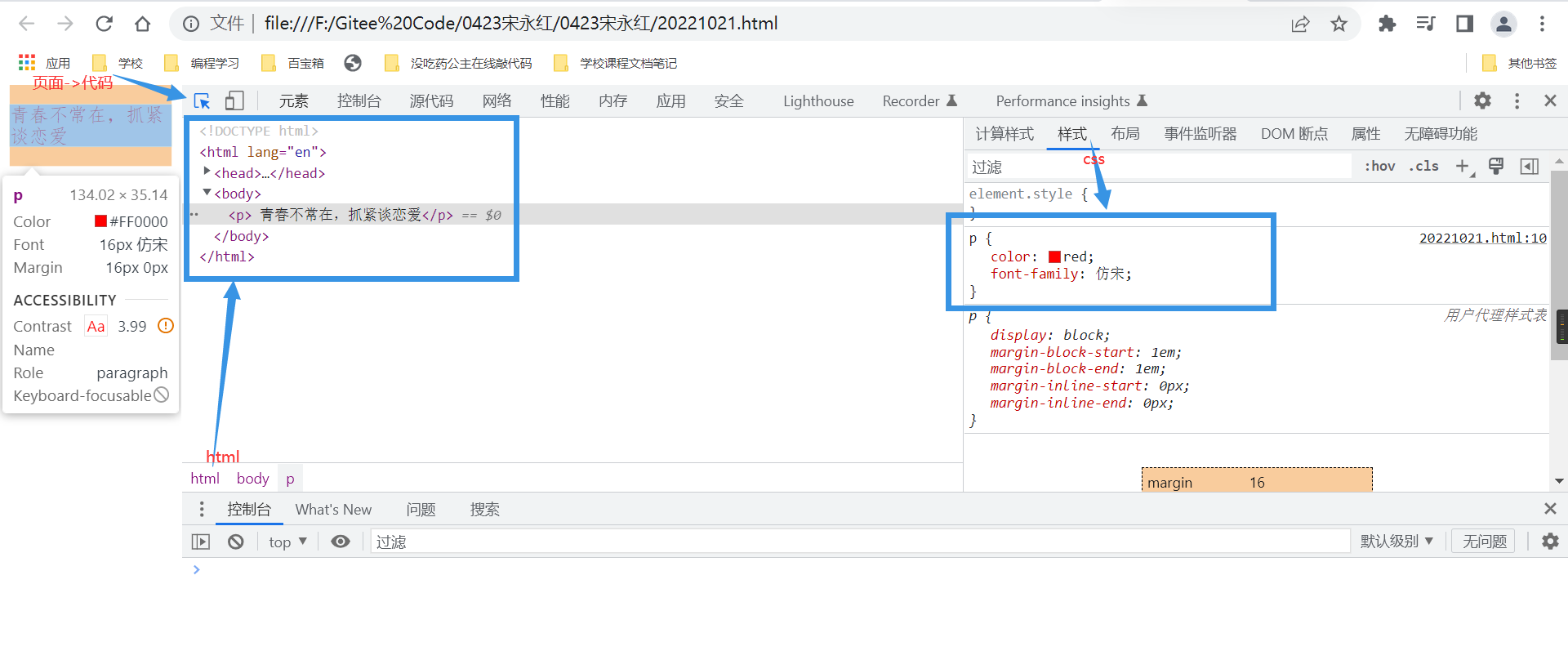
Task: Expand the head element node
Action: (x=207, y=172)
